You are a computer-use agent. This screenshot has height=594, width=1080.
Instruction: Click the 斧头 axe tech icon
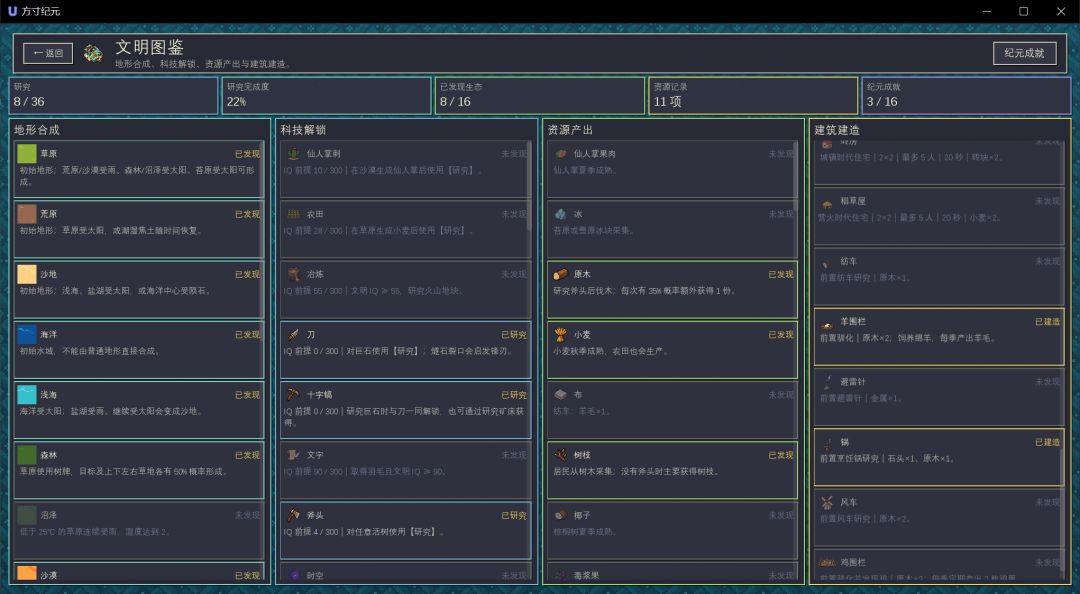(293, 515)
